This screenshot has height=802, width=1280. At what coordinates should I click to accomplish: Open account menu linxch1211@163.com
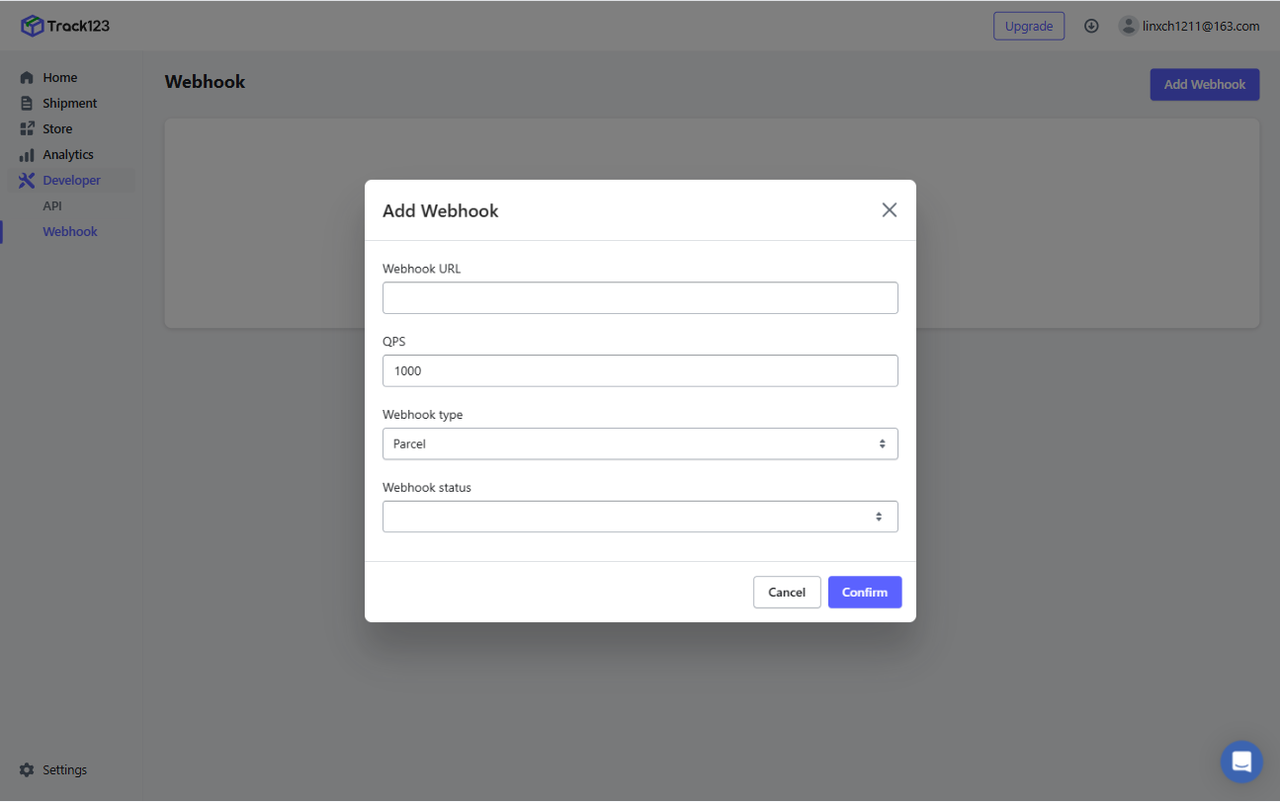pos(1200,26)
